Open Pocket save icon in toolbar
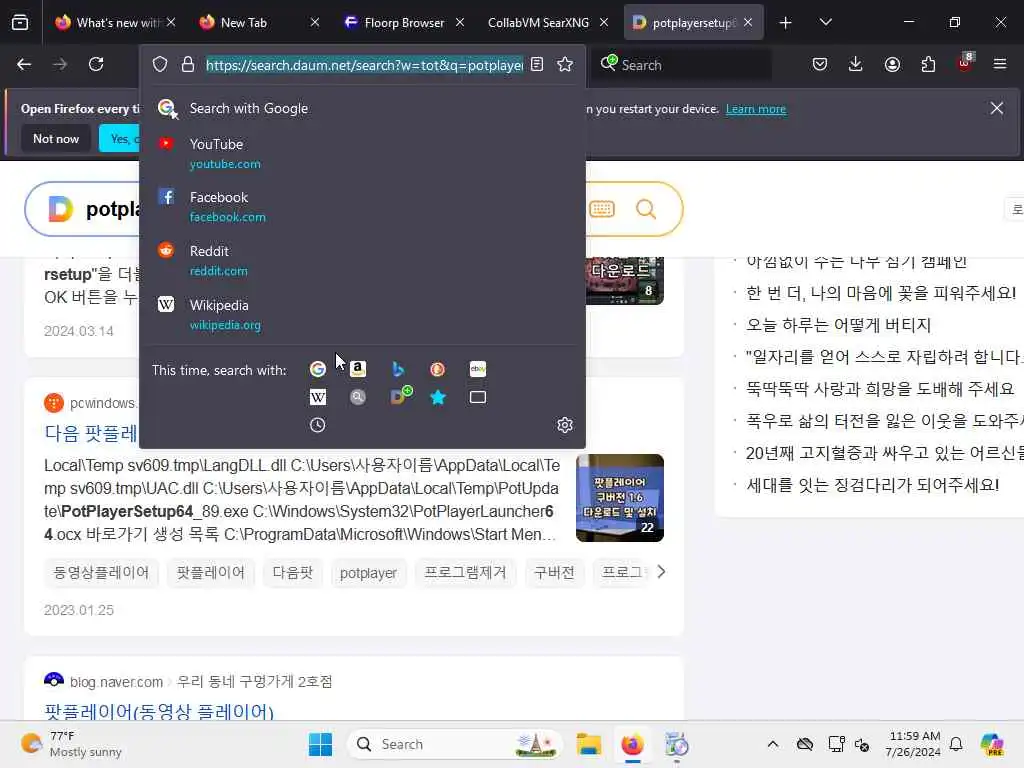The height and width of the screenshot is (768, 1024). [820, 64]
